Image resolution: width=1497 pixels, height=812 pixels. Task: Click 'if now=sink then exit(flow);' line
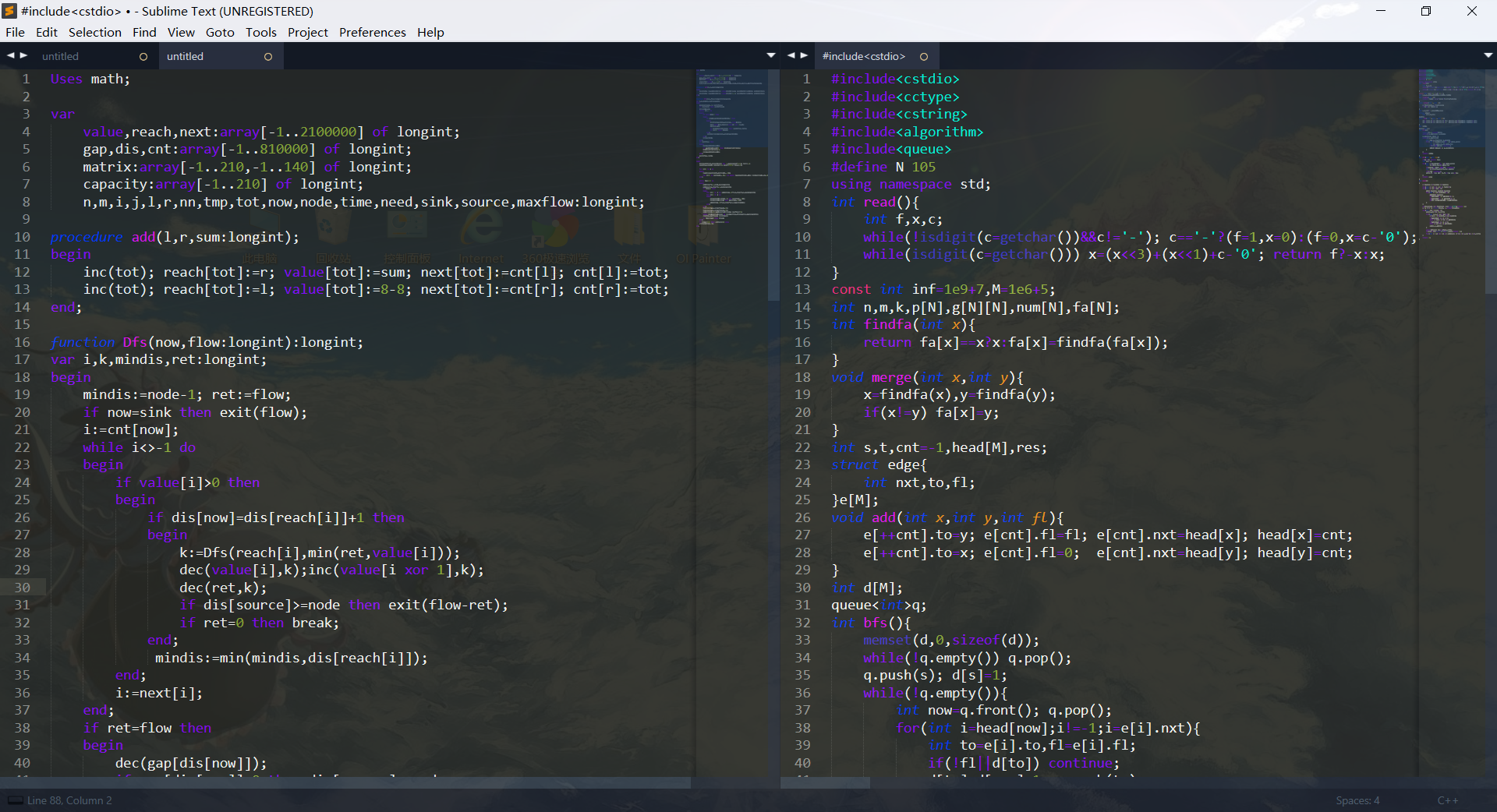coord(195,412)
